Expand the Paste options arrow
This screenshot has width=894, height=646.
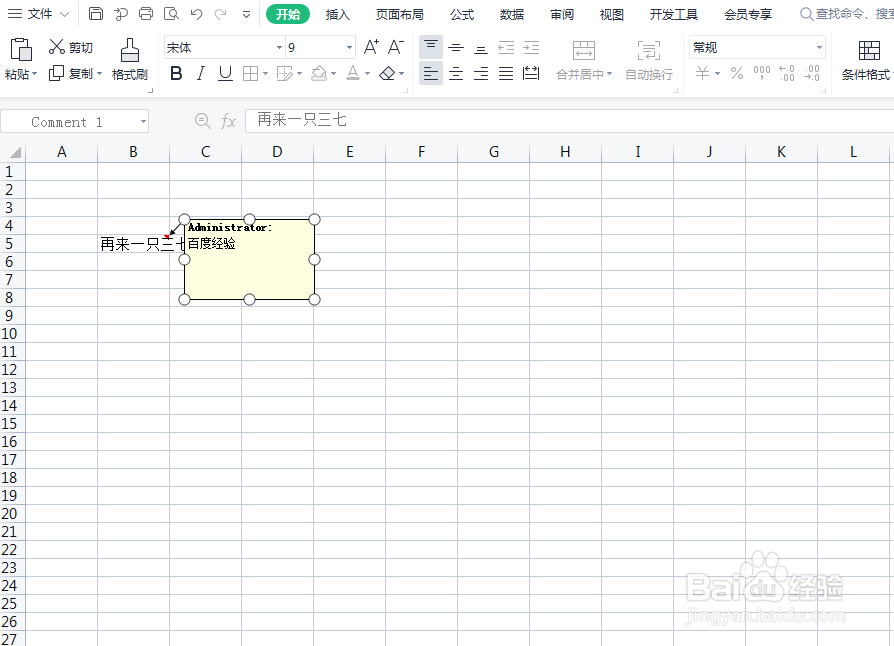[x=34, y=74]
